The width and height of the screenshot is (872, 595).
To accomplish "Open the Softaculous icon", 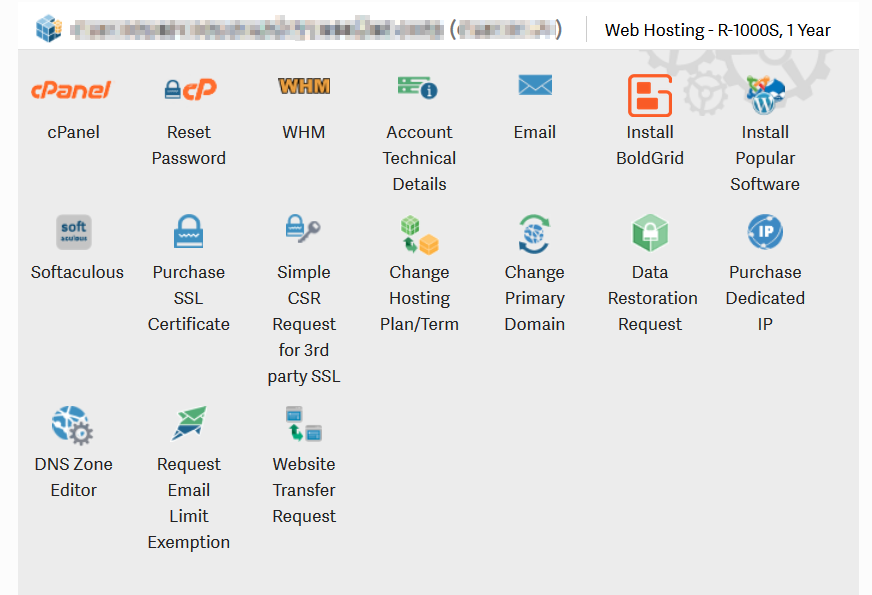I will [x=74, y=232].
